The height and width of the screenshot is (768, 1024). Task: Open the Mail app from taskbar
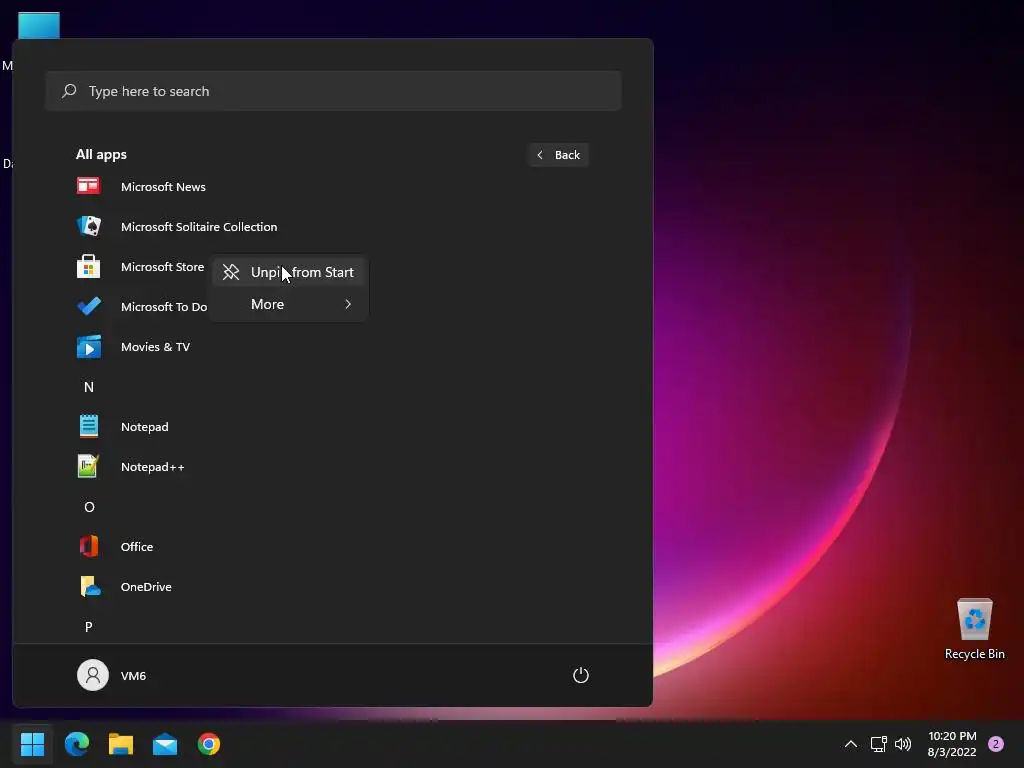[x=165, y=743]
